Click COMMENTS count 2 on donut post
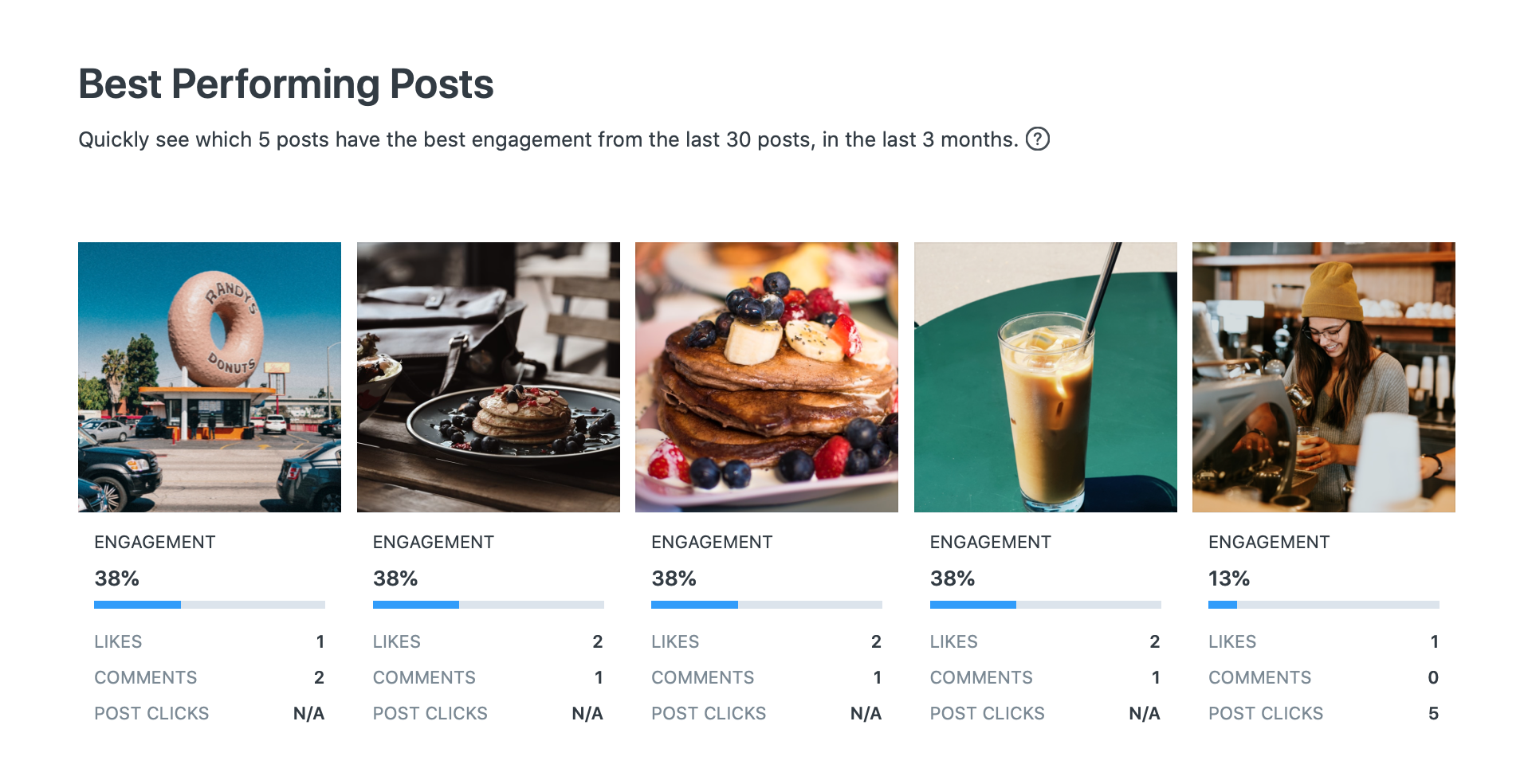 (319, 677)
